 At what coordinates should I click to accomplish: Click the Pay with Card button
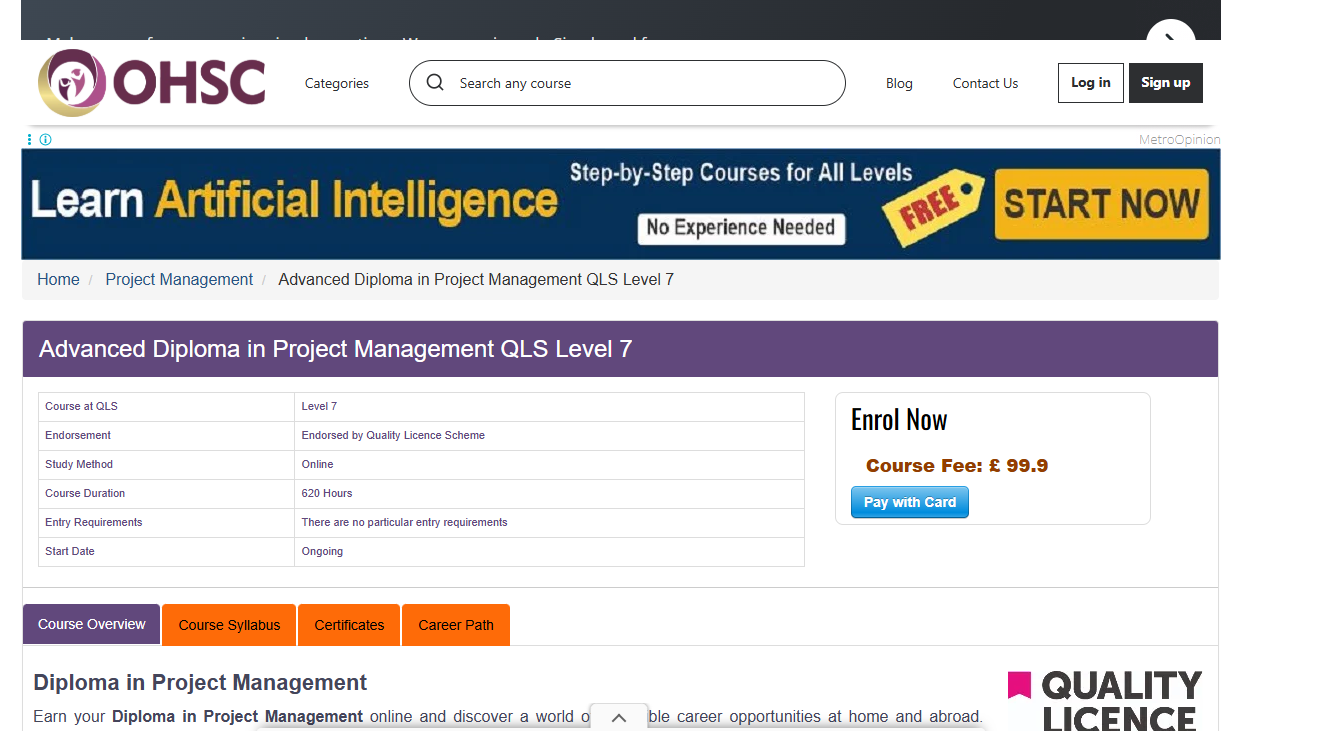click(909, 502)
